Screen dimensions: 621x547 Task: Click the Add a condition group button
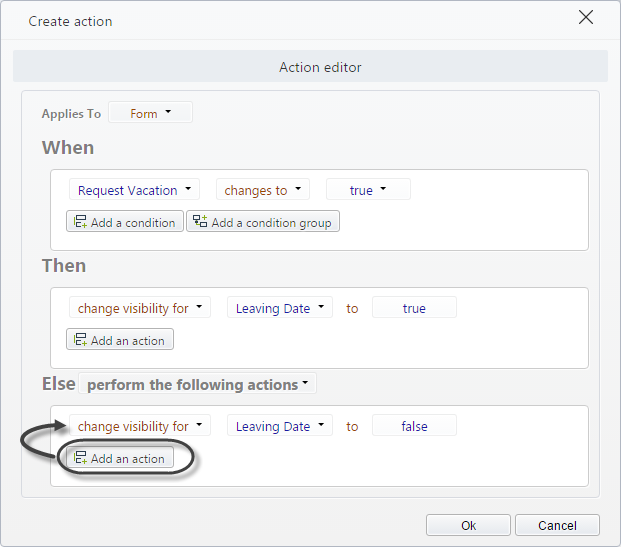pos(263,221)
